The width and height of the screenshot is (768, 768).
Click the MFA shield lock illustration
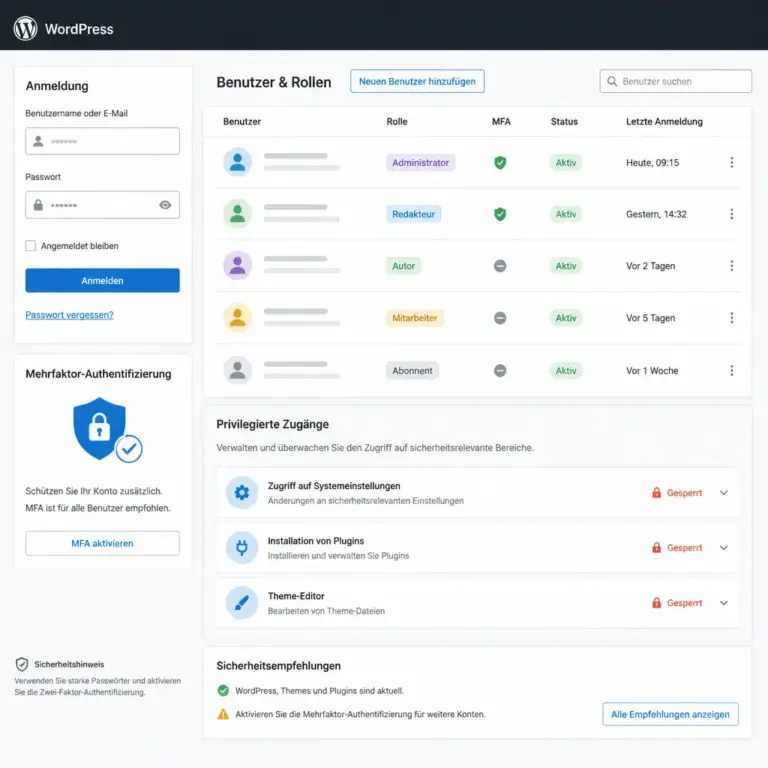click(107, 430)
